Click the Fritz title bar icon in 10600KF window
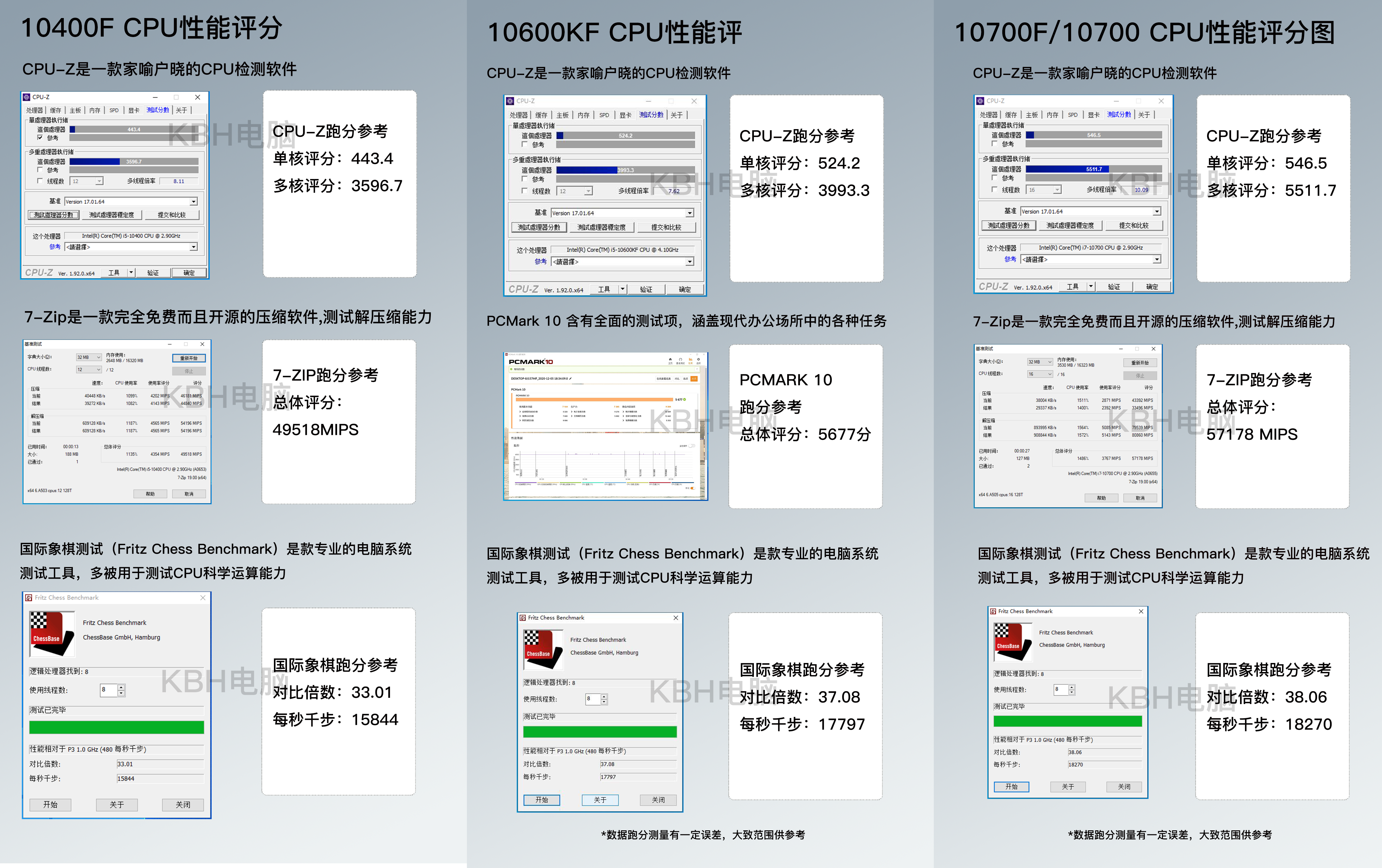This screenshot has height=868, width=1382. click(x=523, y=618)
